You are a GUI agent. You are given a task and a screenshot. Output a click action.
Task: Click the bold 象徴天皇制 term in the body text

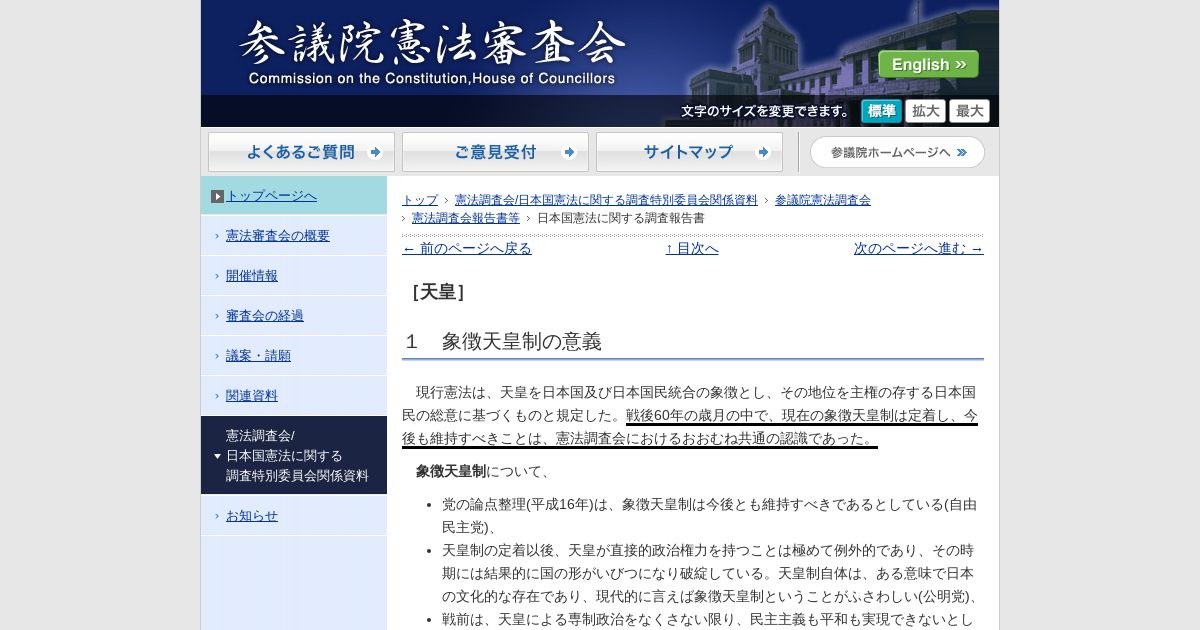451,471
